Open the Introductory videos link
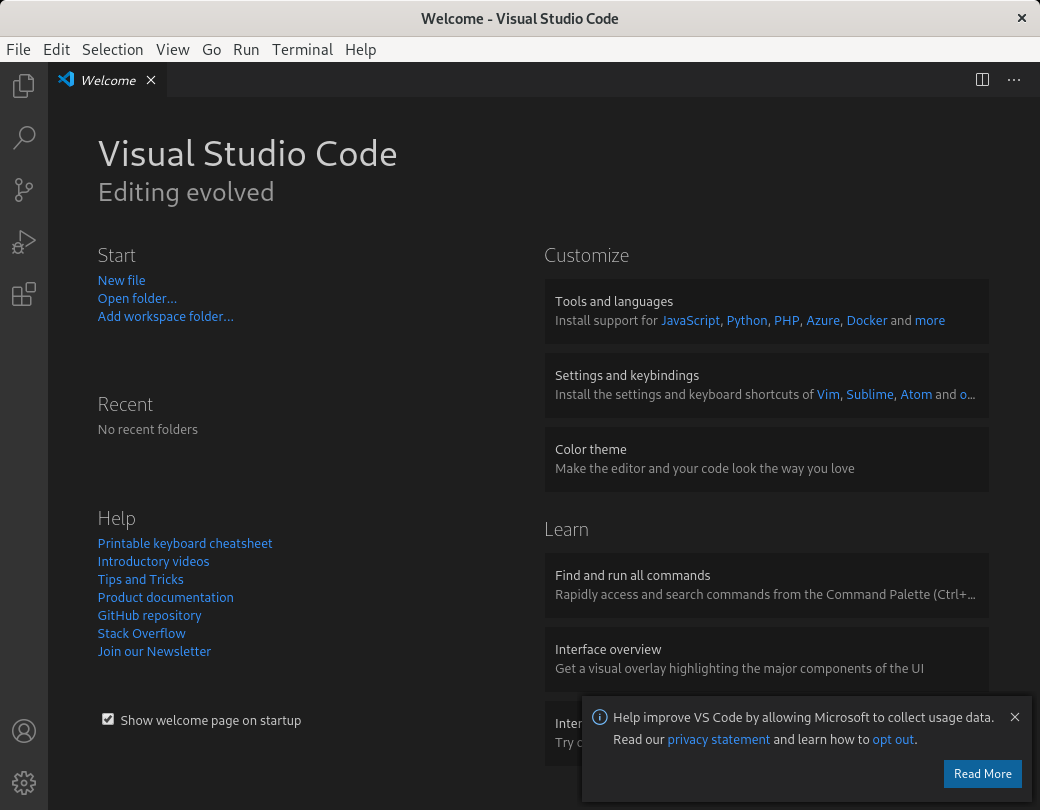 pos(153,561)
